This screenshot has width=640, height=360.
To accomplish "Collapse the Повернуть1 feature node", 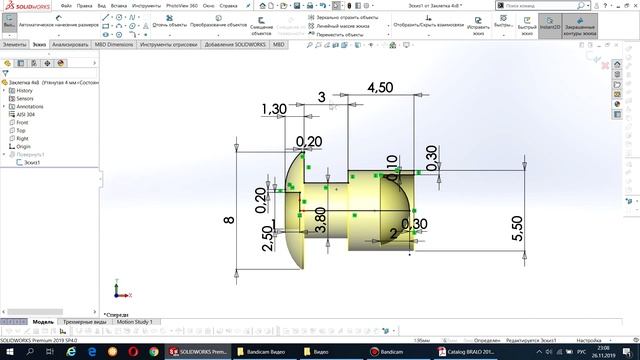I will click(x=4, y=154).
